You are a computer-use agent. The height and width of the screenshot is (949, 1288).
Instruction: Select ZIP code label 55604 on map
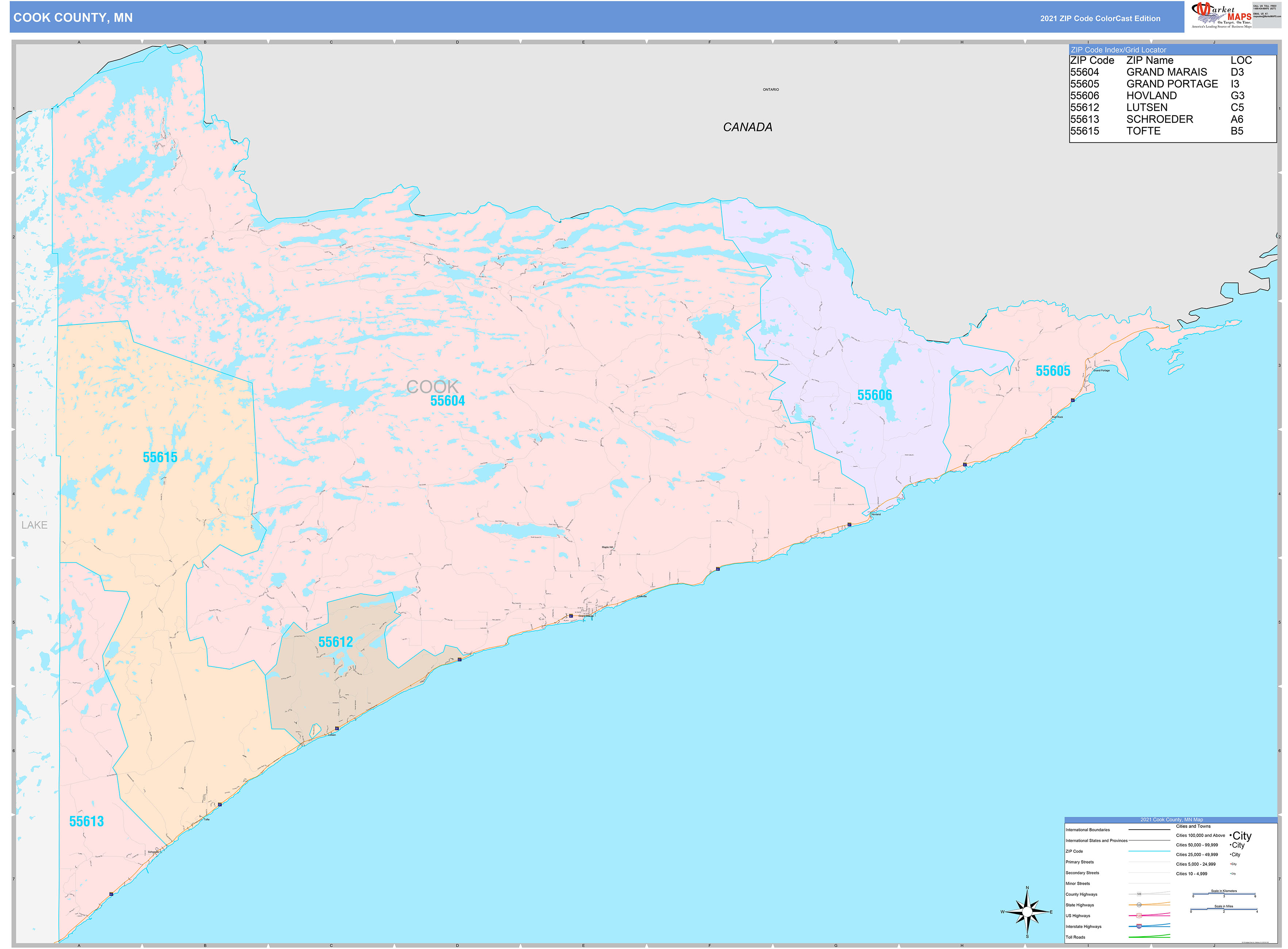[447, 401]
